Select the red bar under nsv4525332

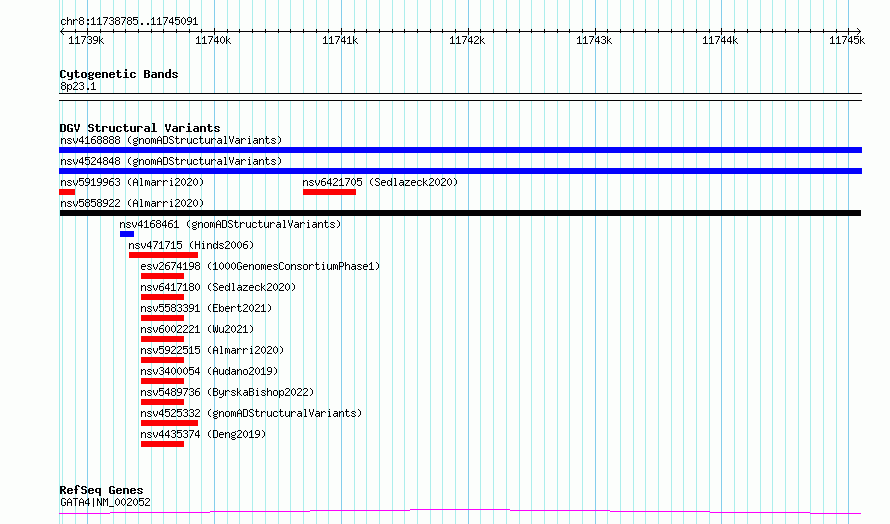169,423
